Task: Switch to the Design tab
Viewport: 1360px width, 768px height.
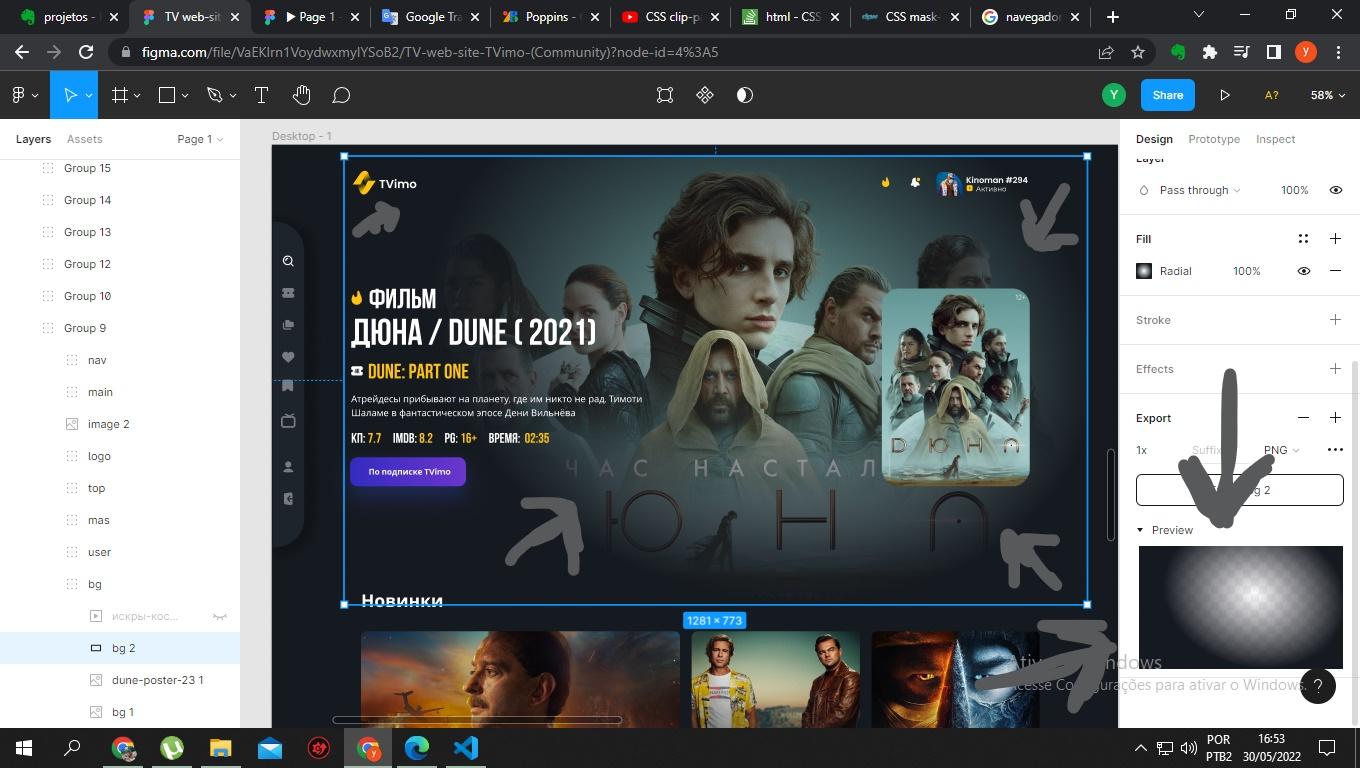Action: pyautogui.click(x=1154, y=139)
